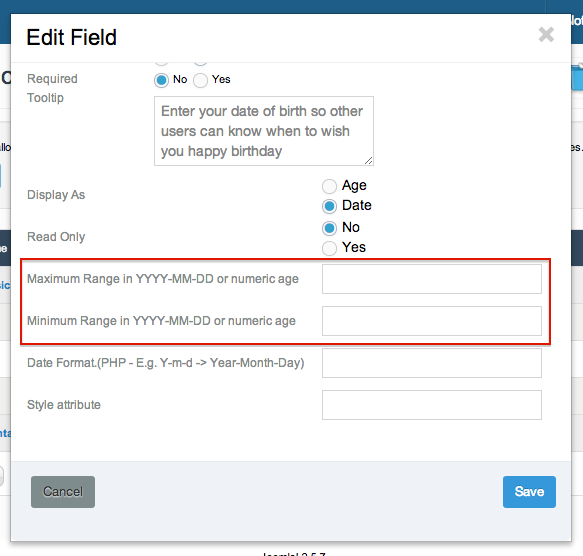Screen dimensions: 583x556
Task: Click the Edit Field dialog title
Action: tap(71, 37)
